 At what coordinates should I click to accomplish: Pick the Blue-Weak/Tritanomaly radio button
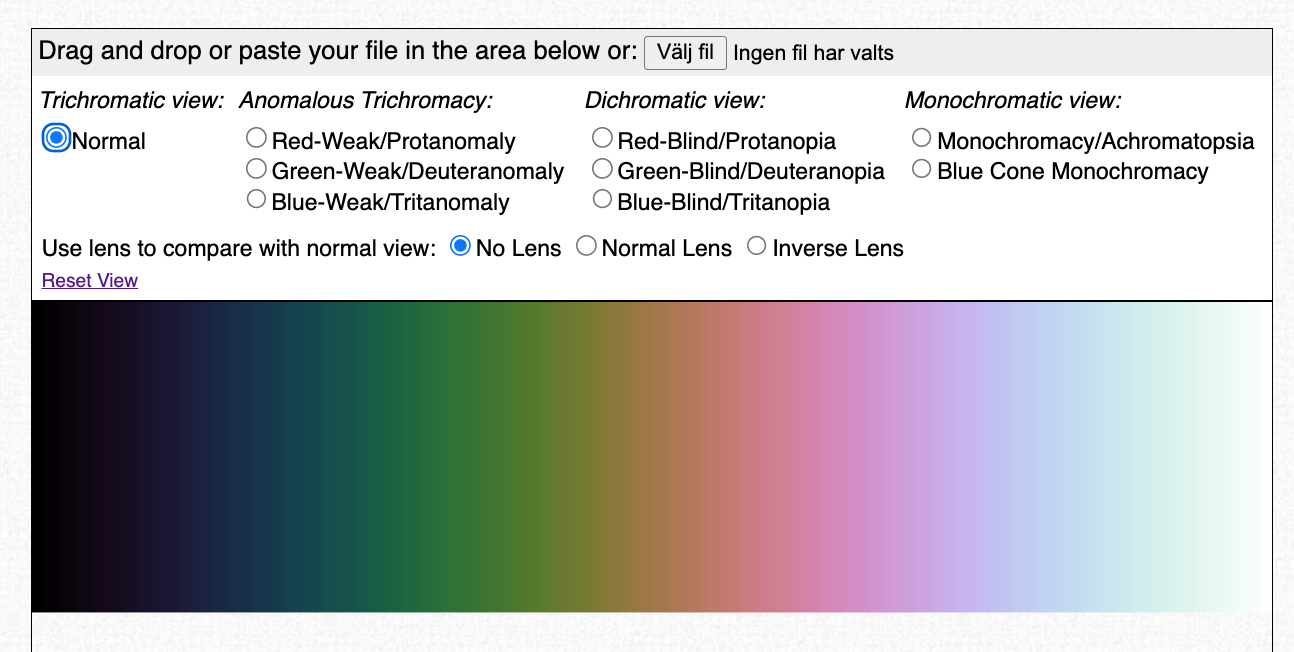point(257,199)
